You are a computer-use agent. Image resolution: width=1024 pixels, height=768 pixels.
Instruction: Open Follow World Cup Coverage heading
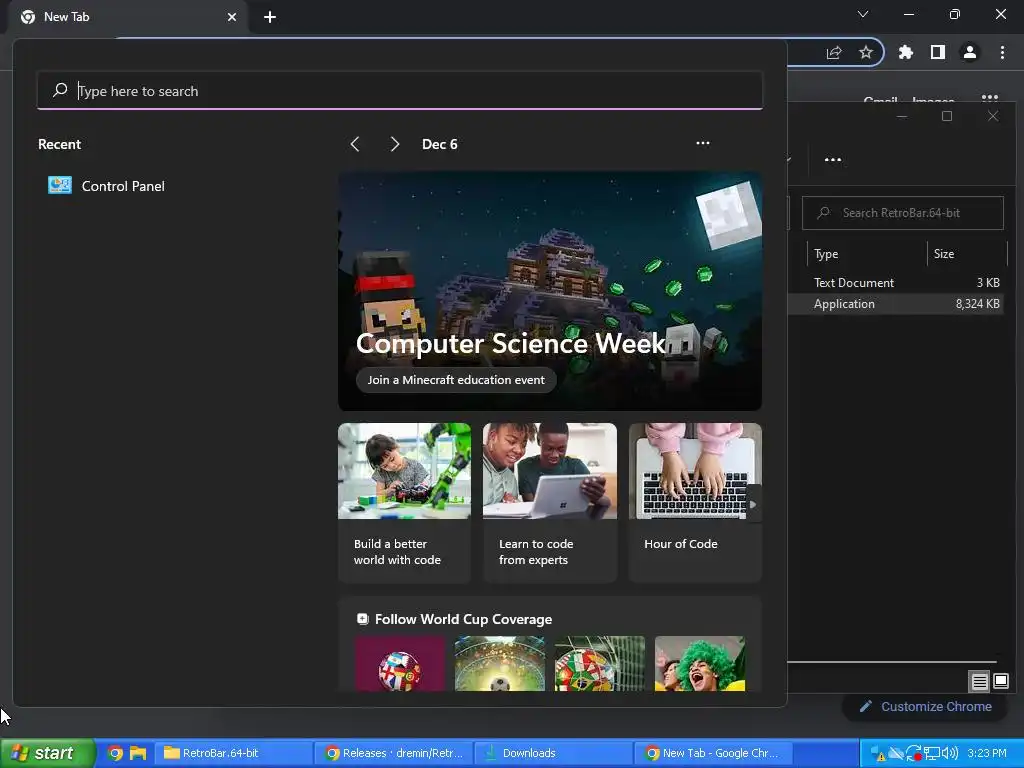click(463, 619)
